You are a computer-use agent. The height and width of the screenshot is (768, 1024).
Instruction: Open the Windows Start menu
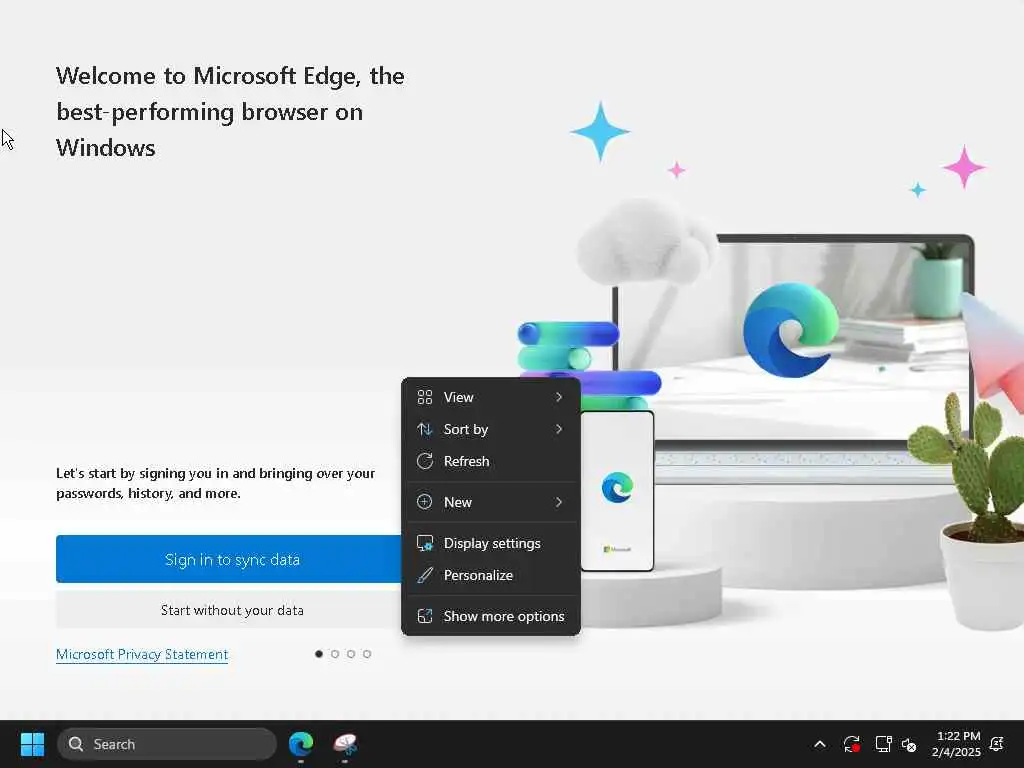(32, 744)
